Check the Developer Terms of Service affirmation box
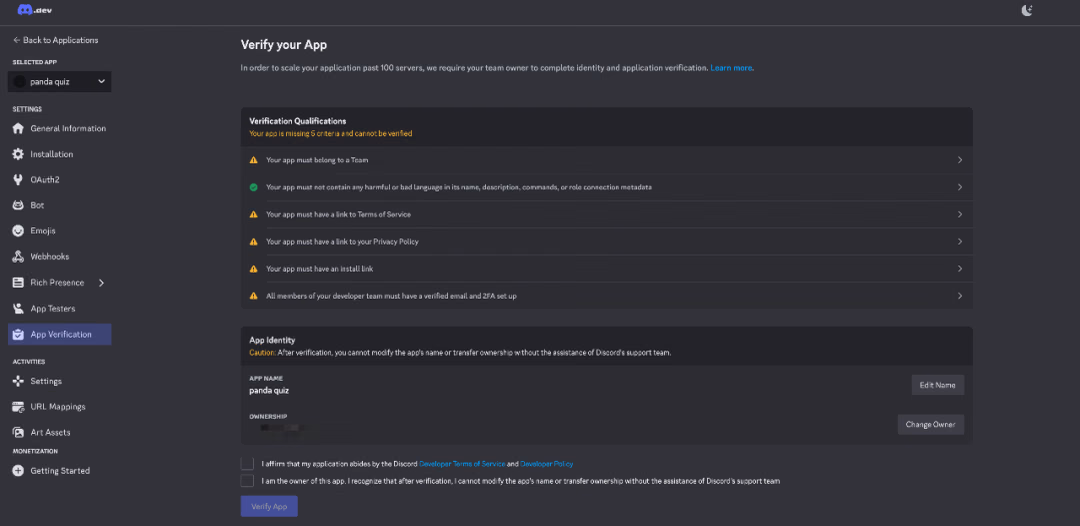Image resolution: width=1080 pixels, height=526 pixels. click(x=247, y=463)
